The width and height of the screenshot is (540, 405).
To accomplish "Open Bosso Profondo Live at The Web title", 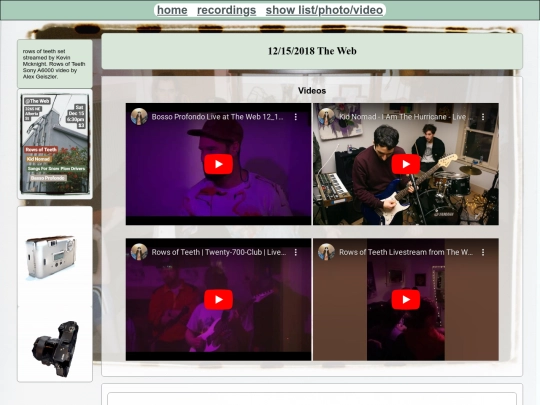I will (218, 117).
